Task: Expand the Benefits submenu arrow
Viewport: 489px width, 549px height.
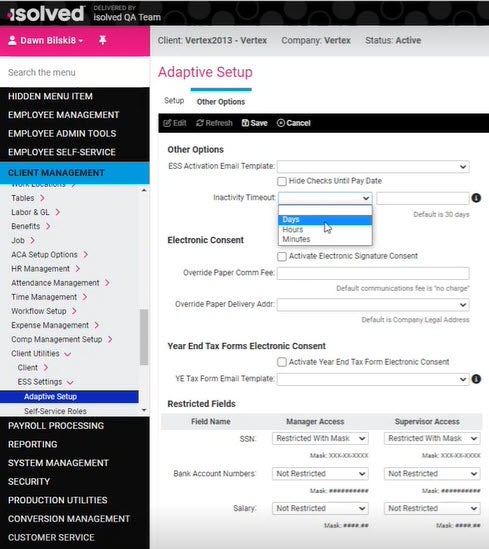Action: [48, 226]
